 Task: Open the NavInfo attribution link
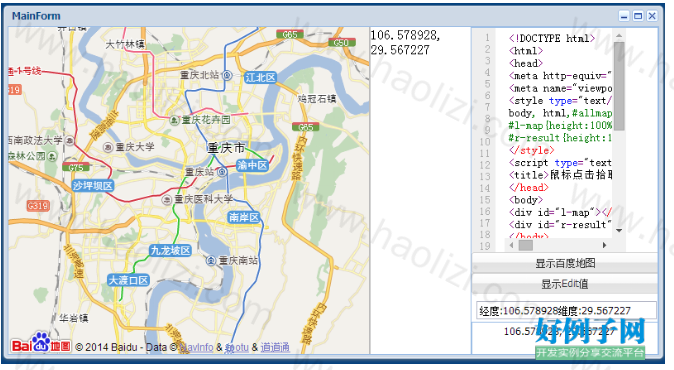(196, 347)
